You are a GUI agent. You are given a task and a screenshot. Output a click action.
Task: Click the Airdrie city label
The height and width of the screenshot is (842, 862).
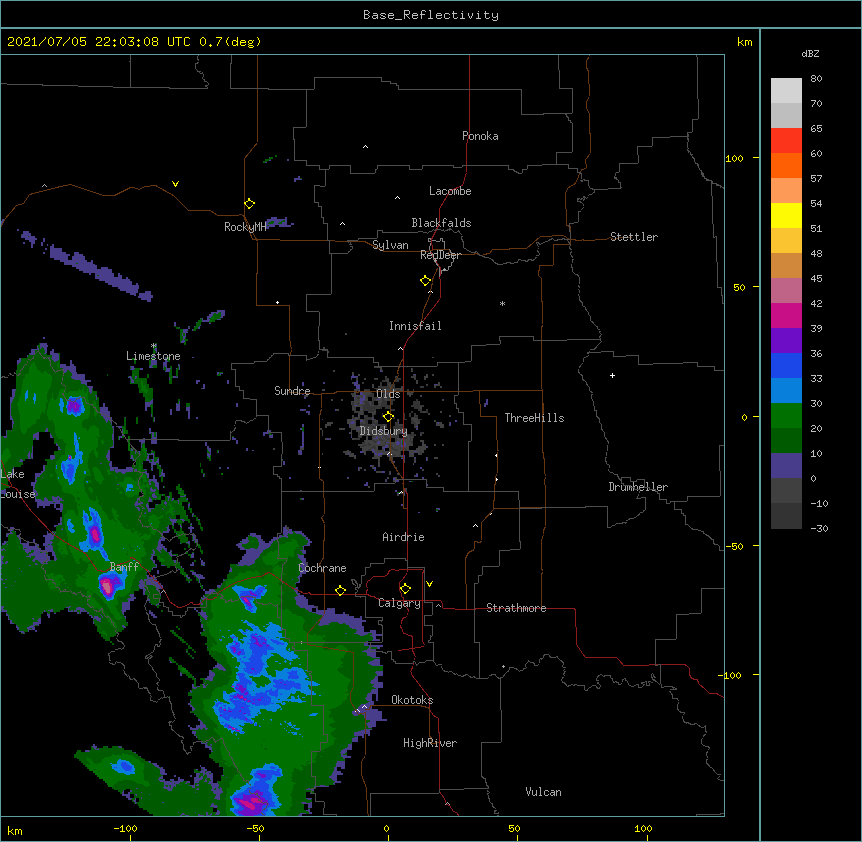[x=404, y=537]
